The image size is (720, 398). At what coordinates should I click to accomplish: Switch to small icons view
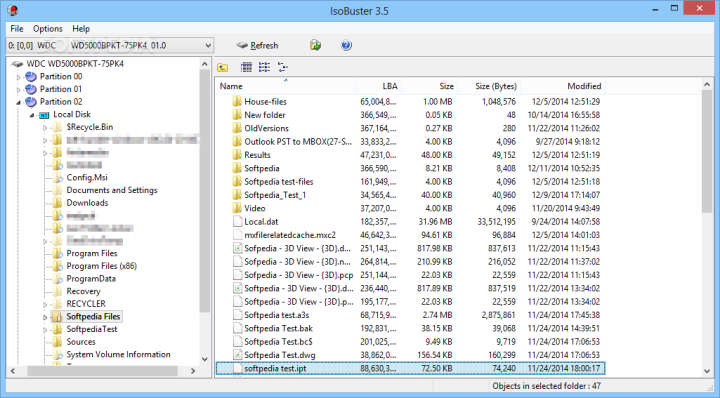264,67
